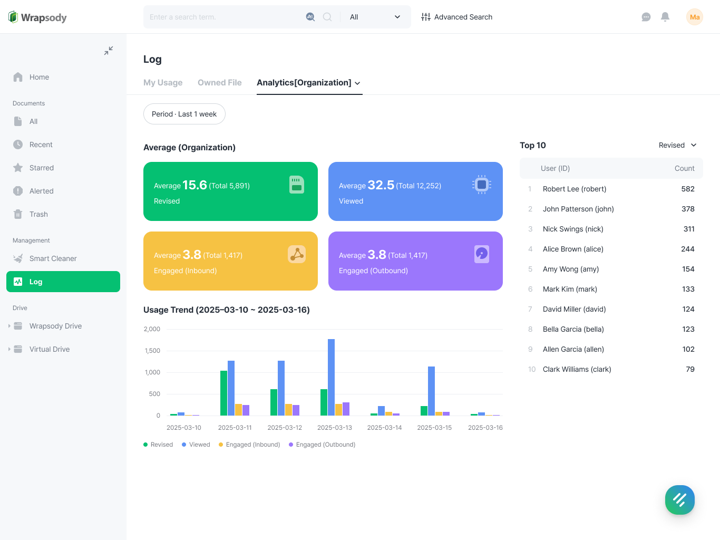Click the user avatar Ma
720x540 pixels.
(x=694, y=17)
